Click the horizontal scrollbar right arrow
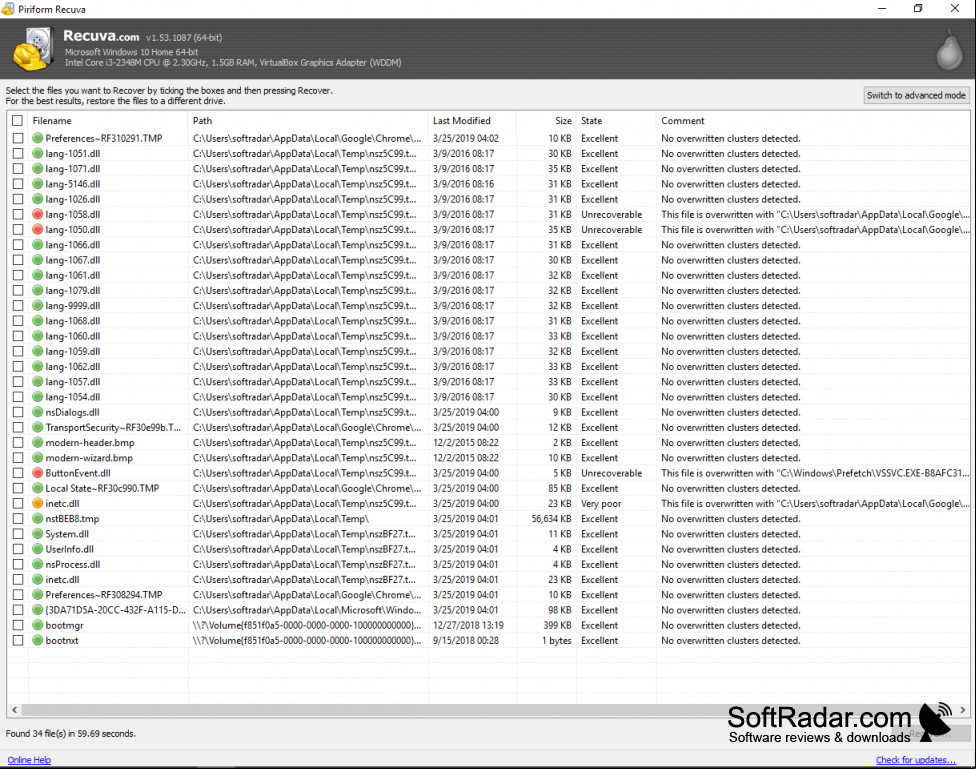This screenshot has width=976, height=769. [x=963, y=710]
